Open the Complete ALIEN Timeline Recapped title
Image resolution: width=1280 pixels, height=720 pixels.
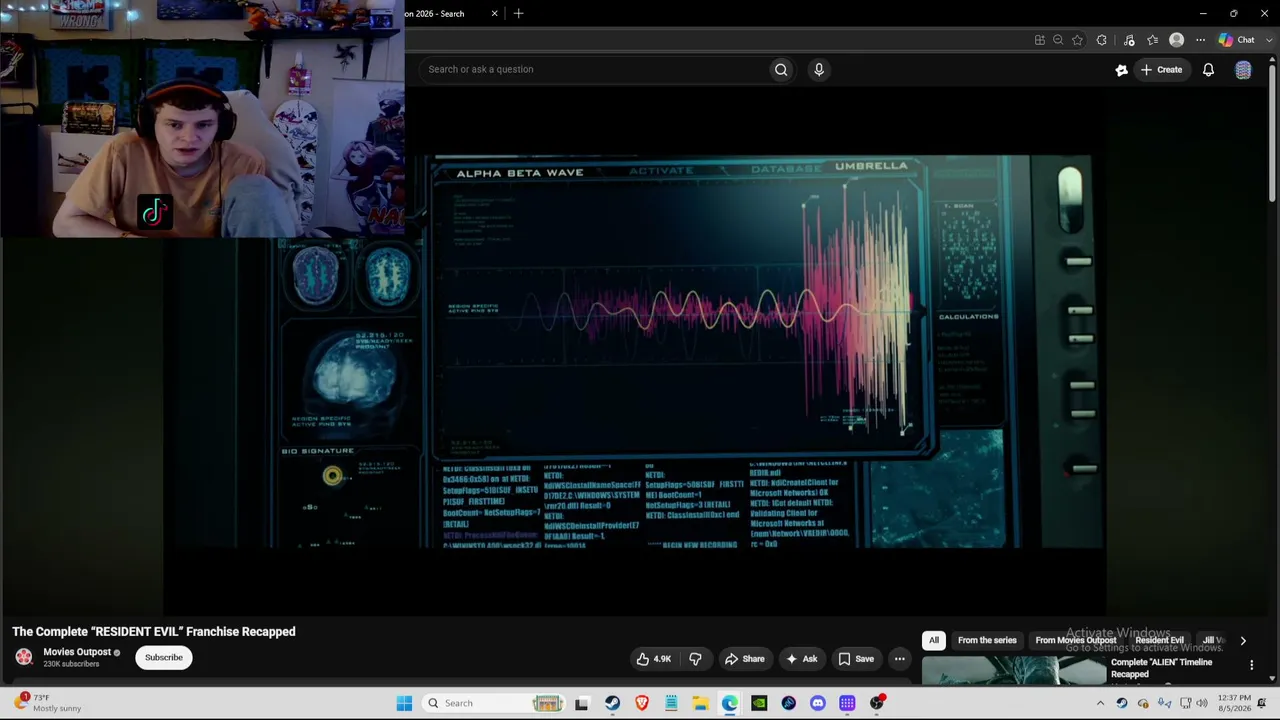(x=1161, y=668)
